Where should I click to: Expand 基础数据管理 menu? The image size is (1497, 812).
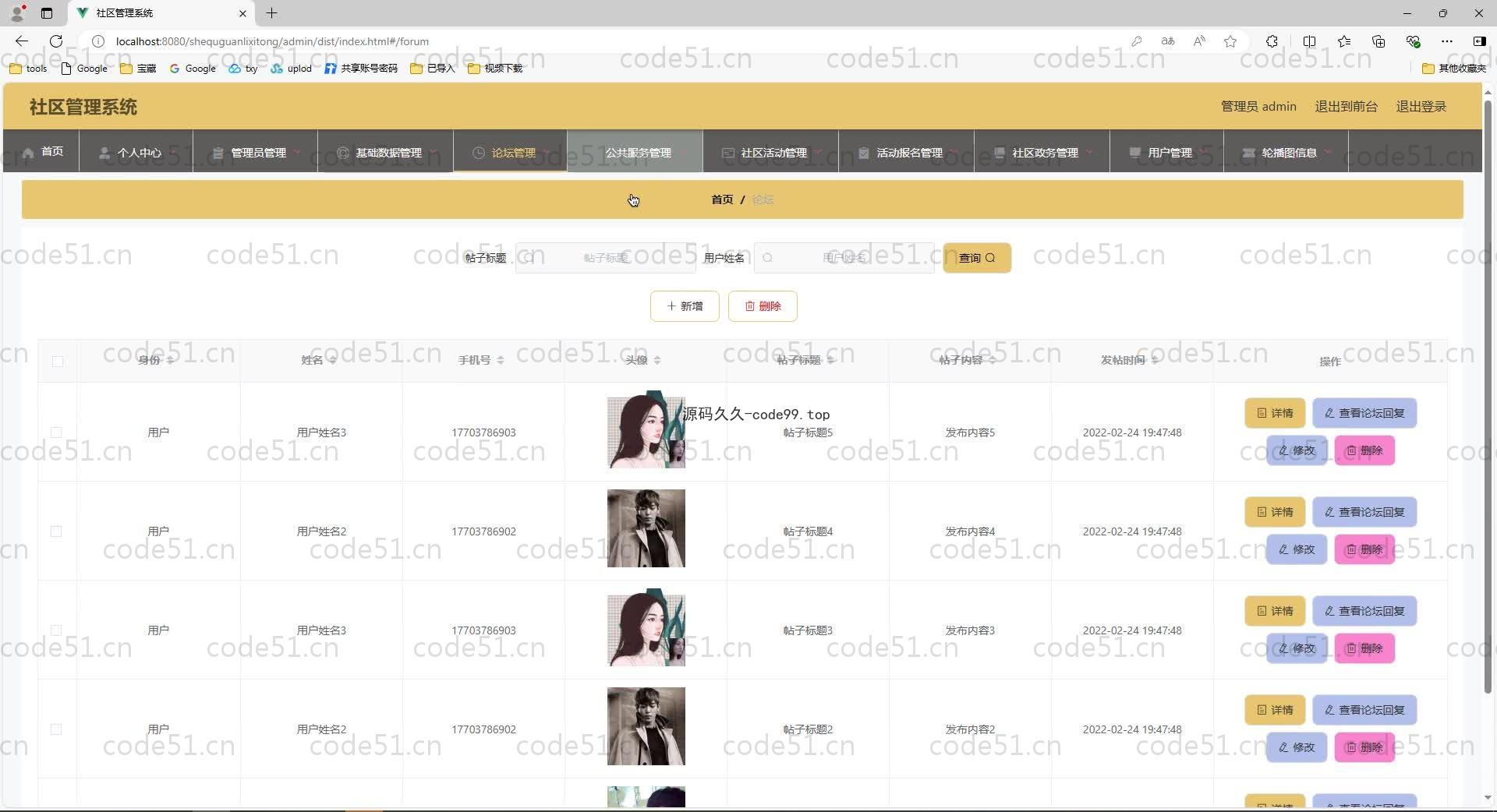click(386, 152)
